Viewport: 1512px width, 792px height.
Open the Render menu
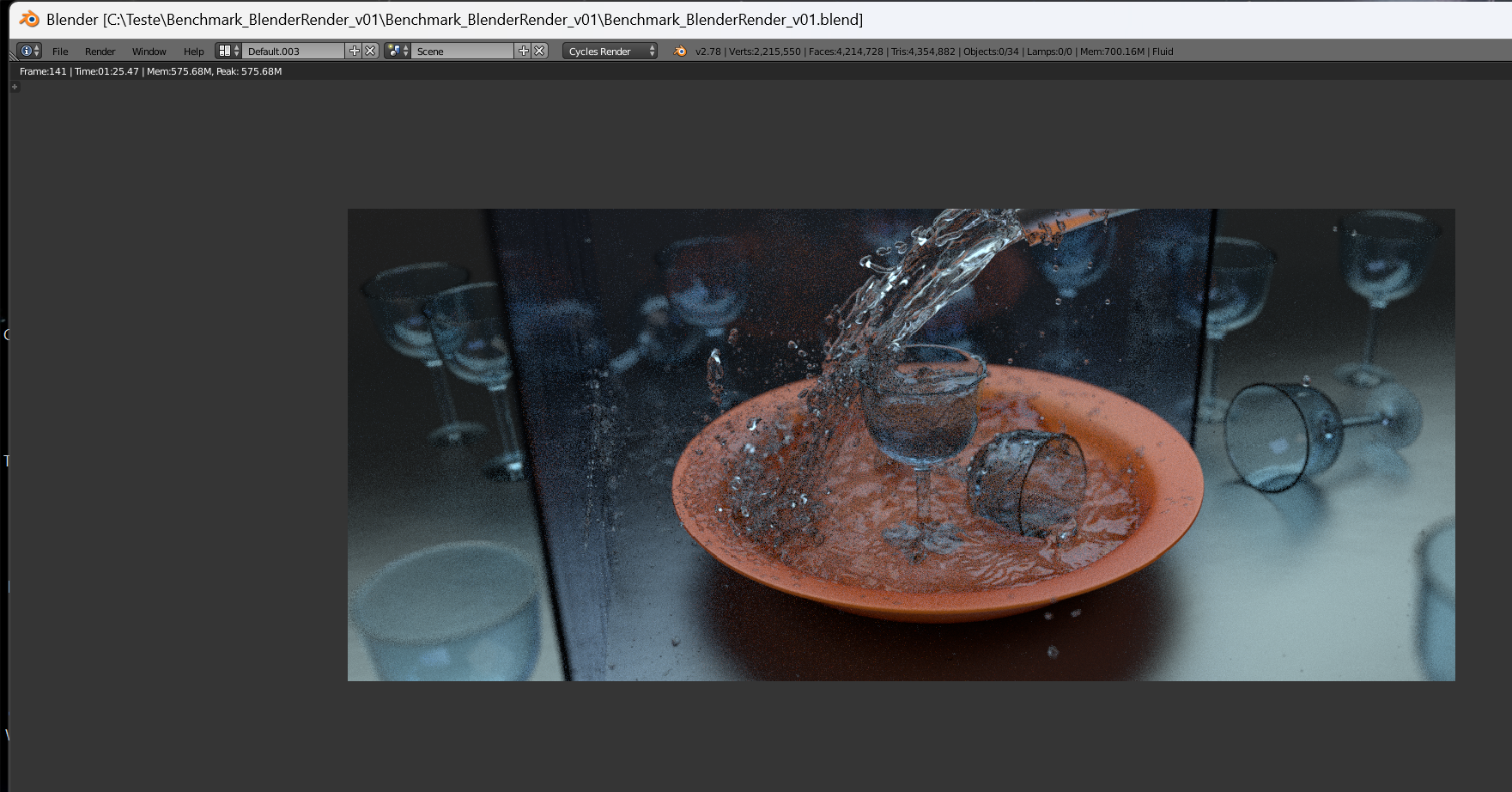(x=100, y=52)
